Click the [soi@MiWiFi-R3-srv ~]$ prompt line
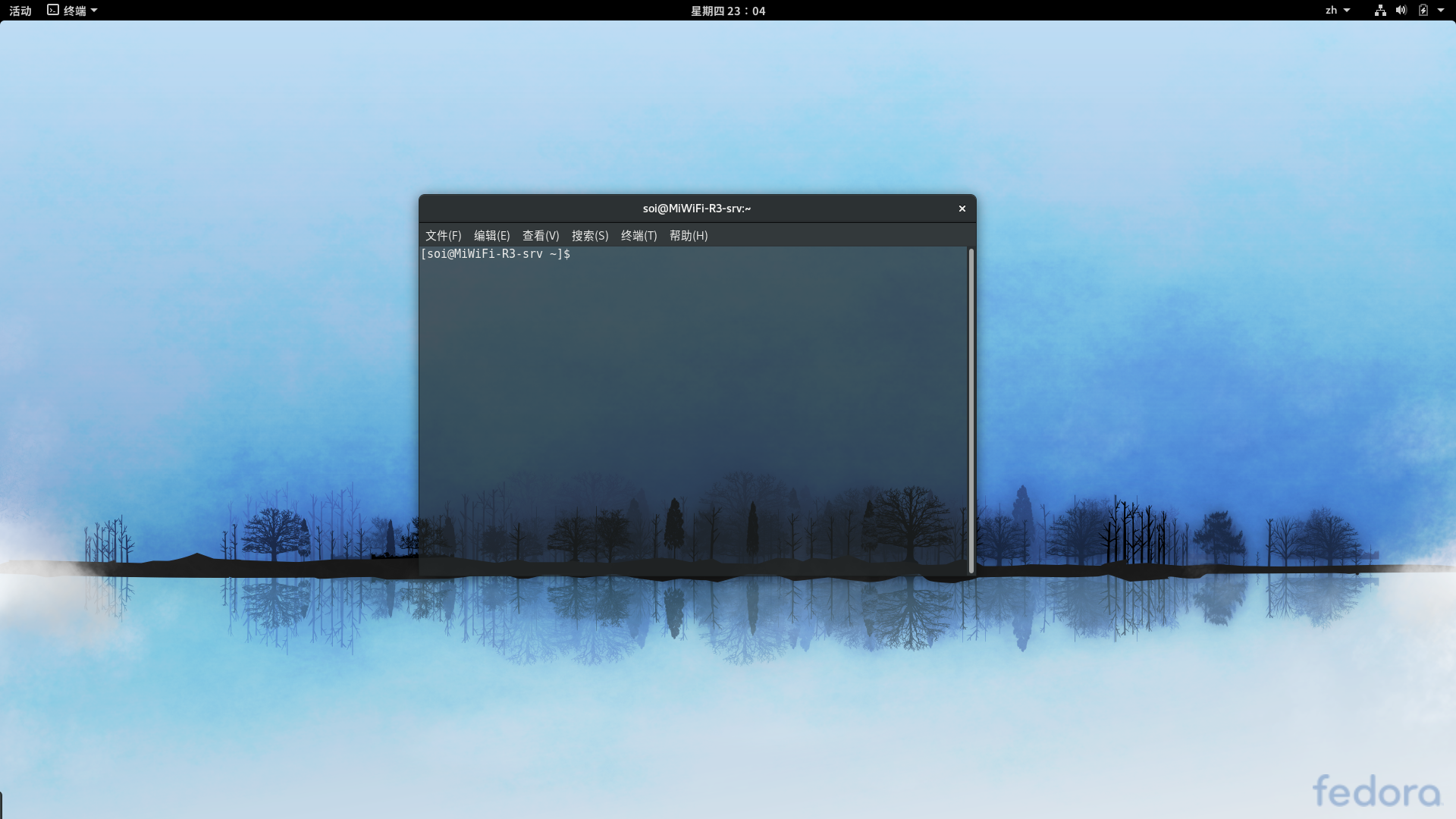Screen dimensions: 1456x819 click(x=496, y=254)
